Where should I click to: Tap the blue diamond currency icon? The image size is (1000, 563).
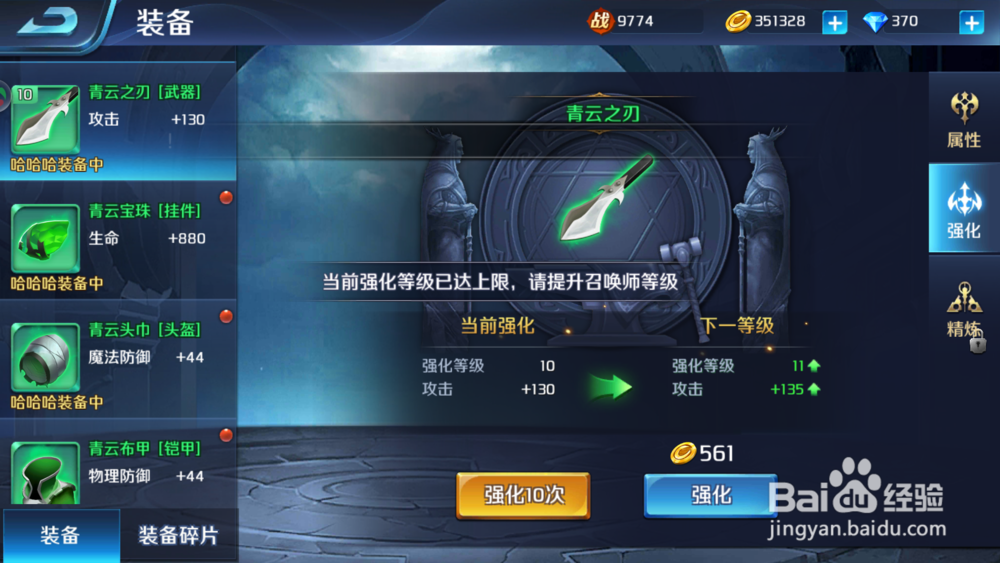875,22
